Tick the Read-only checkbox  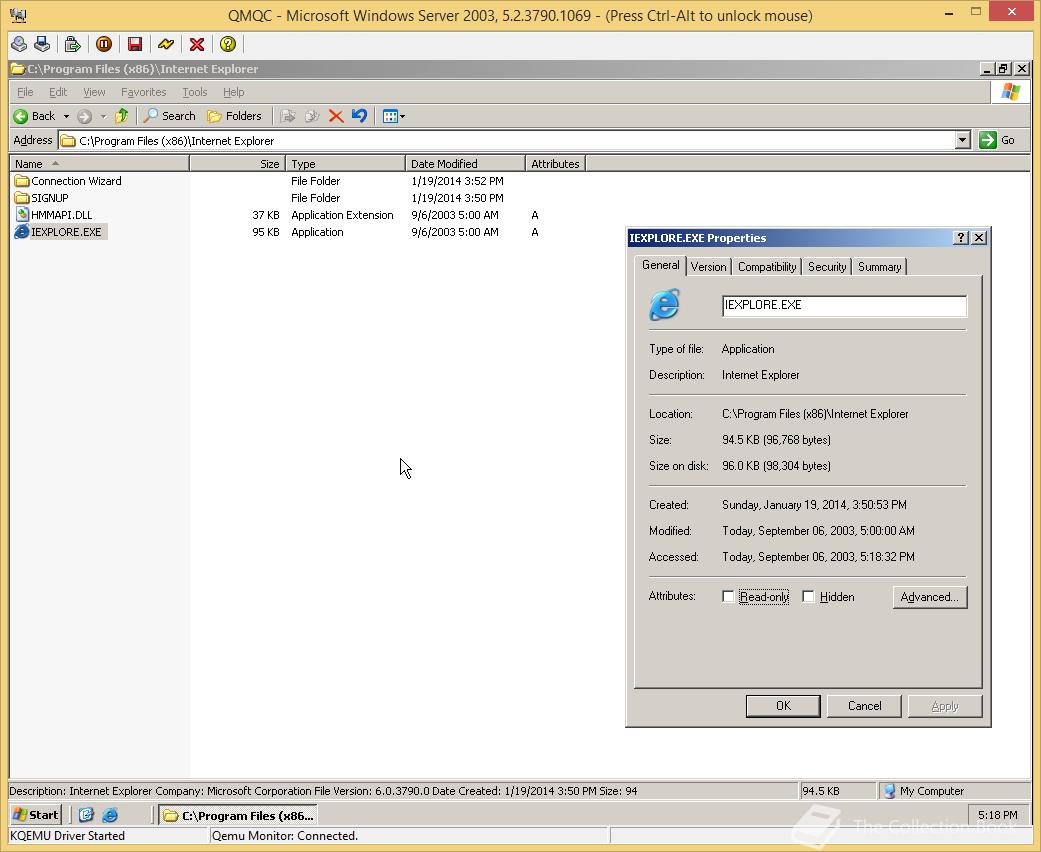tap(728, 597)
